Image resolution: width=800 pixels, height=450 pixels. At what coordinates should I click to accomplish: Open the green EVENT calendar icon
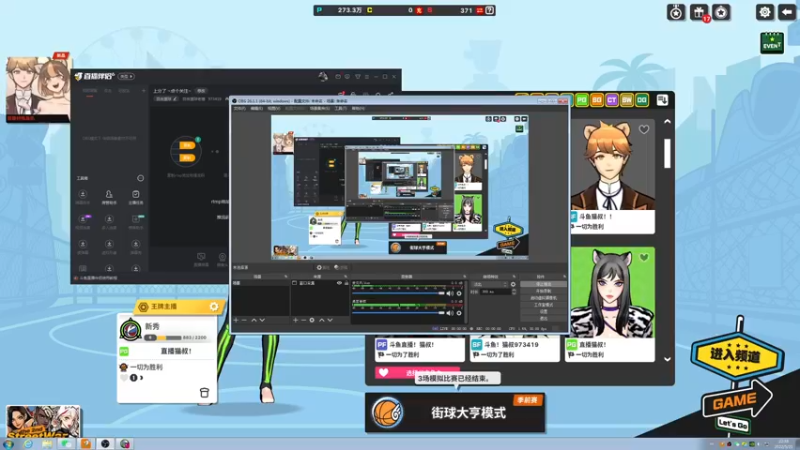[772, 42]
